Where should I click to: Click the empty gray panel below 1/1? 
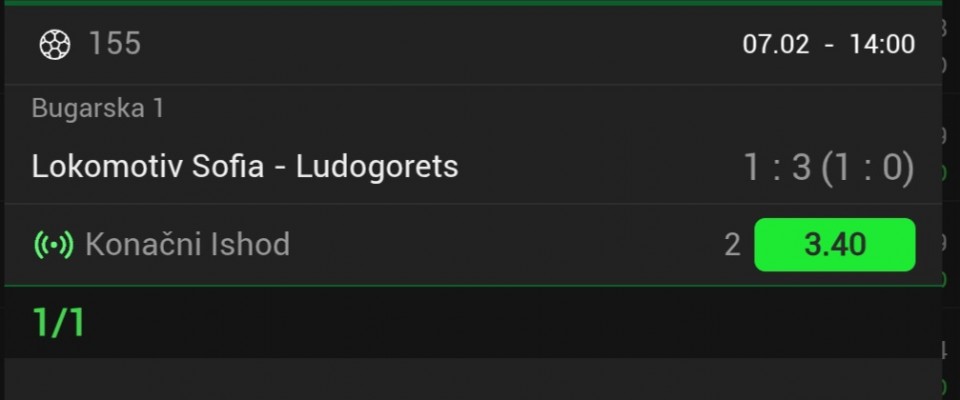coord(473,379)
